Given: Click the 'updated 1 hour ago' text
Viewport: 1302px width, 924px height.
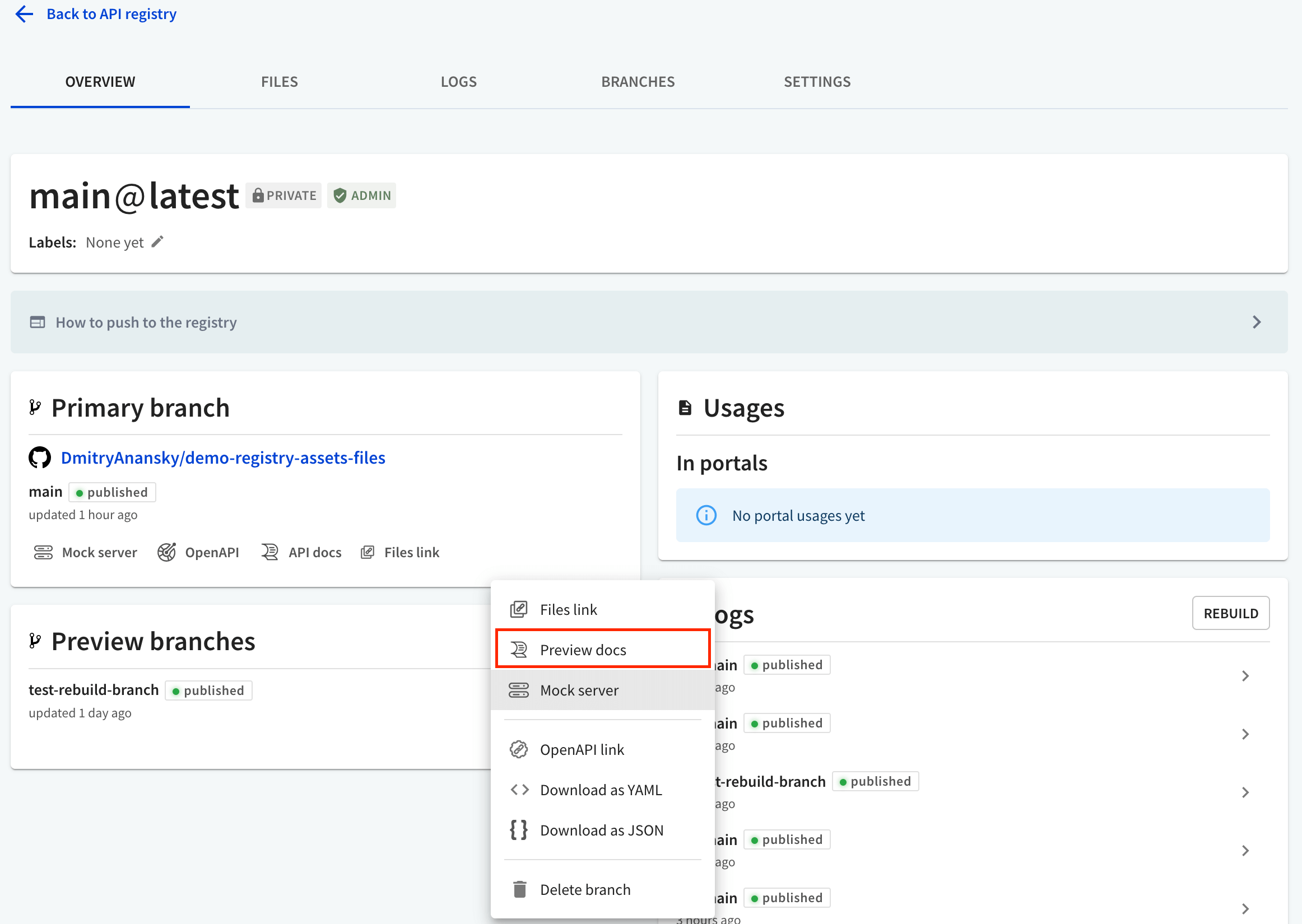Looking at the screenshot, I should (83, 514).
